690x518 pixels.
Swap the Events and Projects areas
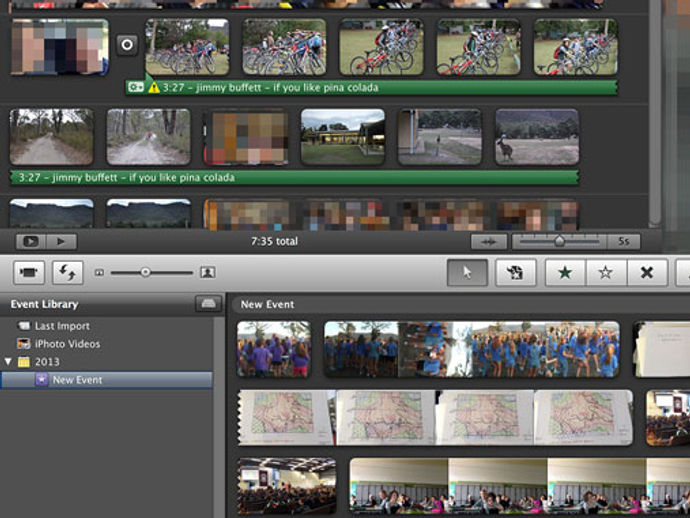coord(68,272)
